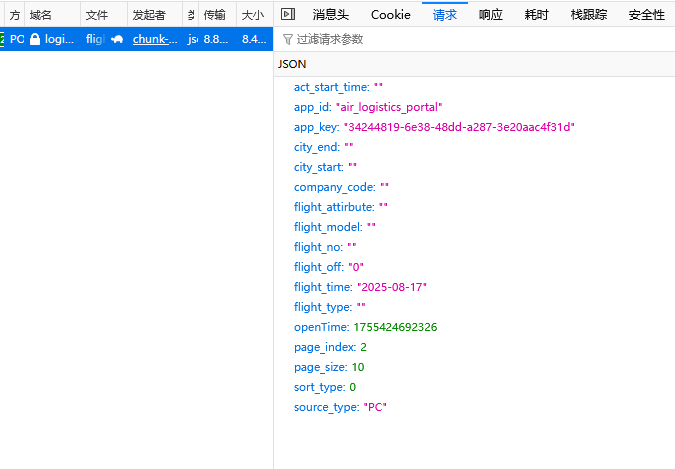Click the filter funnel icon
Screen dimensions: 675x469
288,40
